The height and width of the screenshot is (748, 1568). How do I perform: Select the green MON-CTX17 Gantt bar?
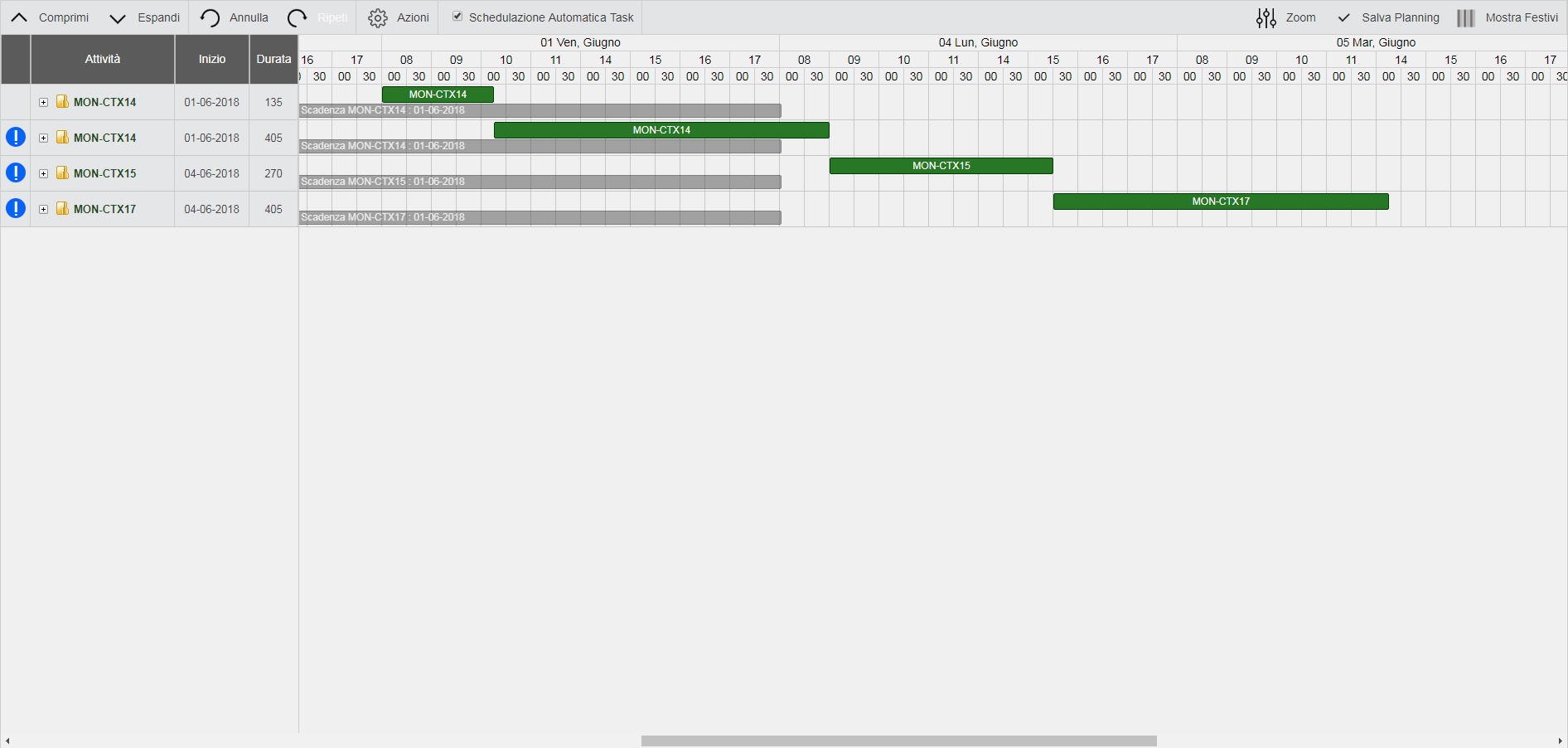pos(1220,202)
